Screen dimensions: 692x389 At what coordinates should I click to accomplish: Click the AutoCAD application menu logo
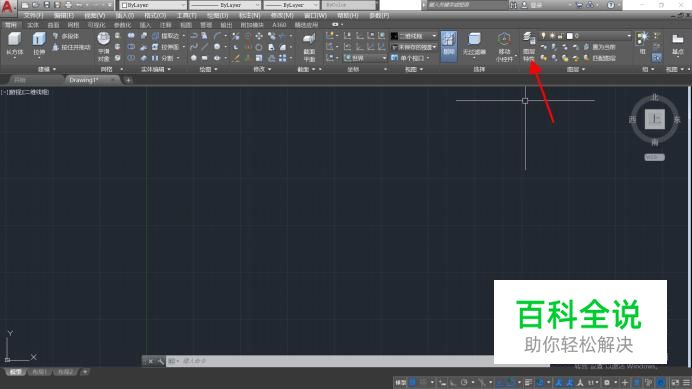(x=8, y=7)
